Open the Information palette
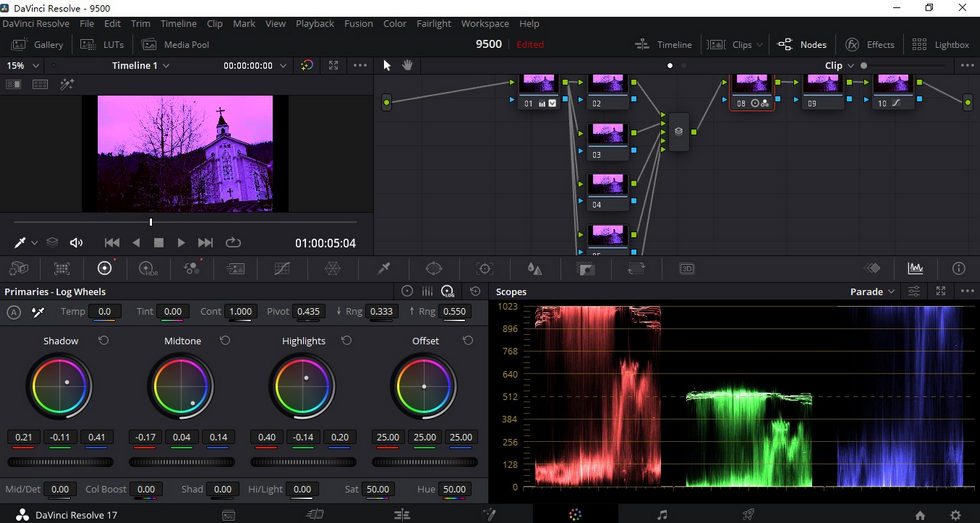 [958, 268]
